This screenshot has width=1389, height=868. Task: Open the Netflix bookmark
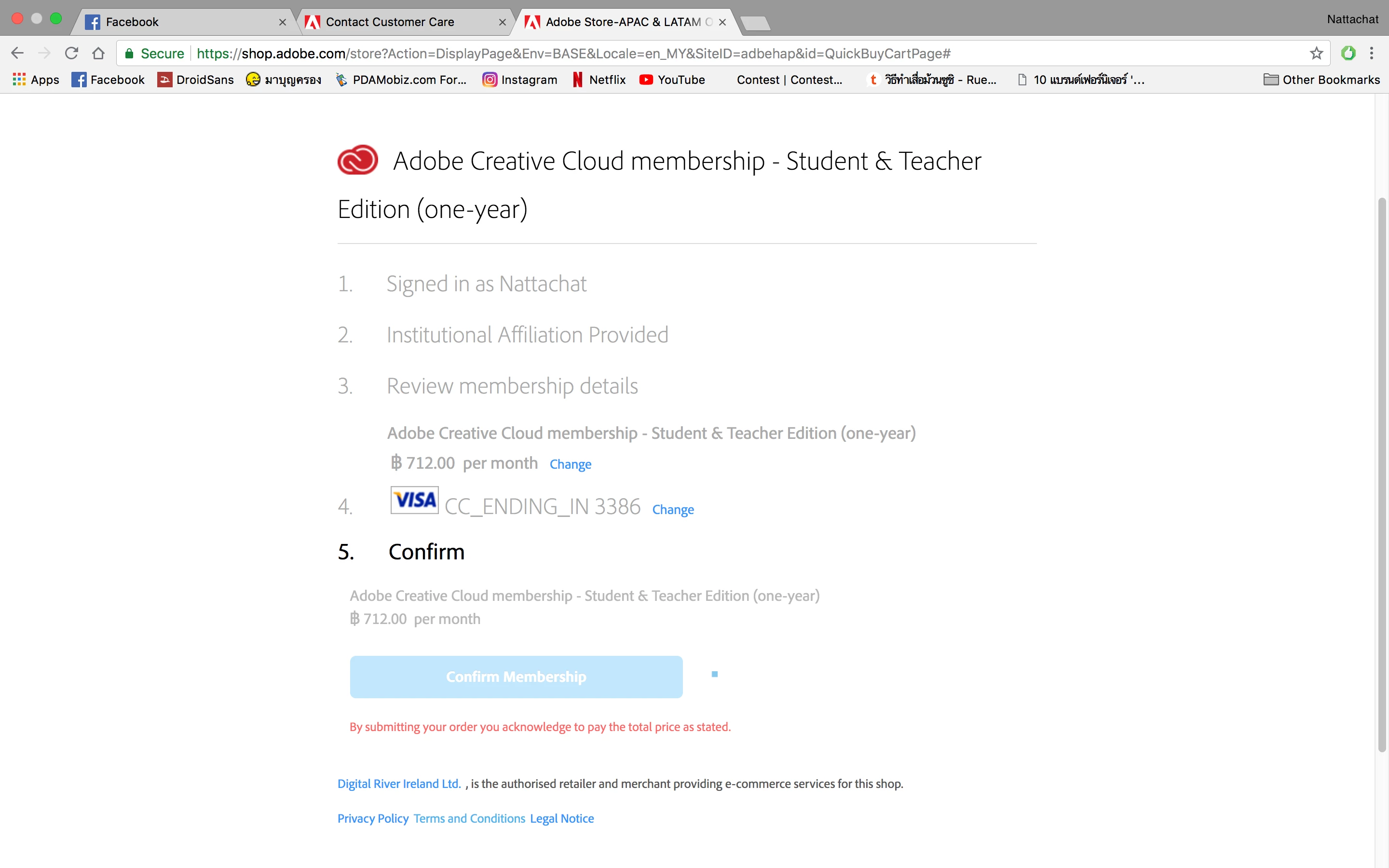point(599,80)
